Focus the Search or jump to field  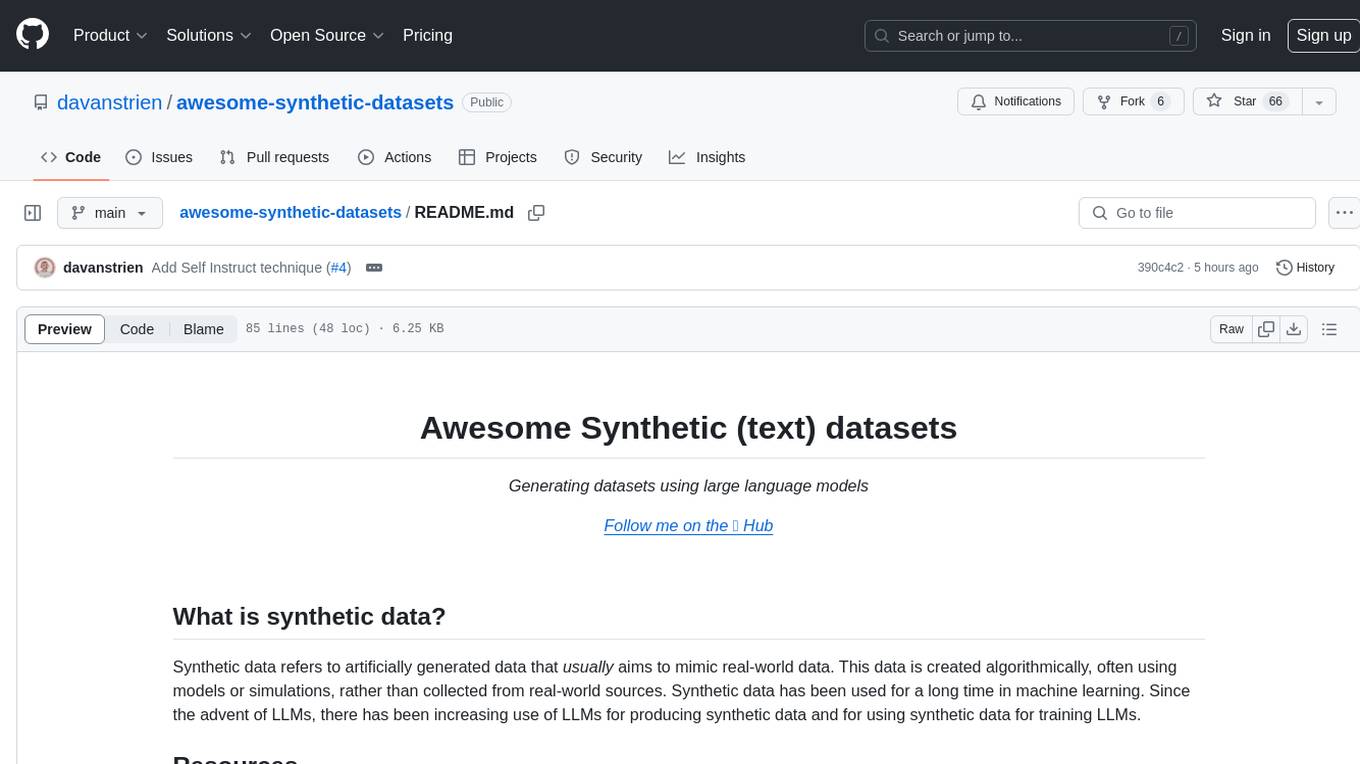(1031, 36)
